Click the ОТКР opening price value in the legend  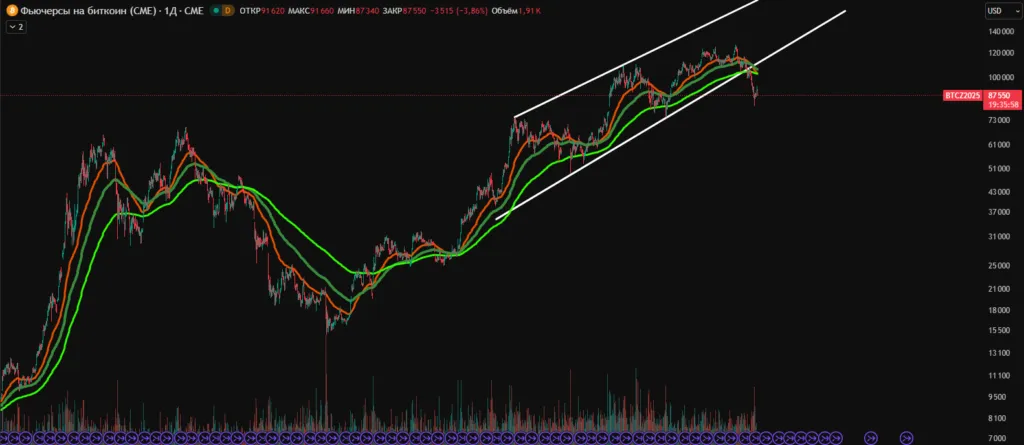[271, 11]
